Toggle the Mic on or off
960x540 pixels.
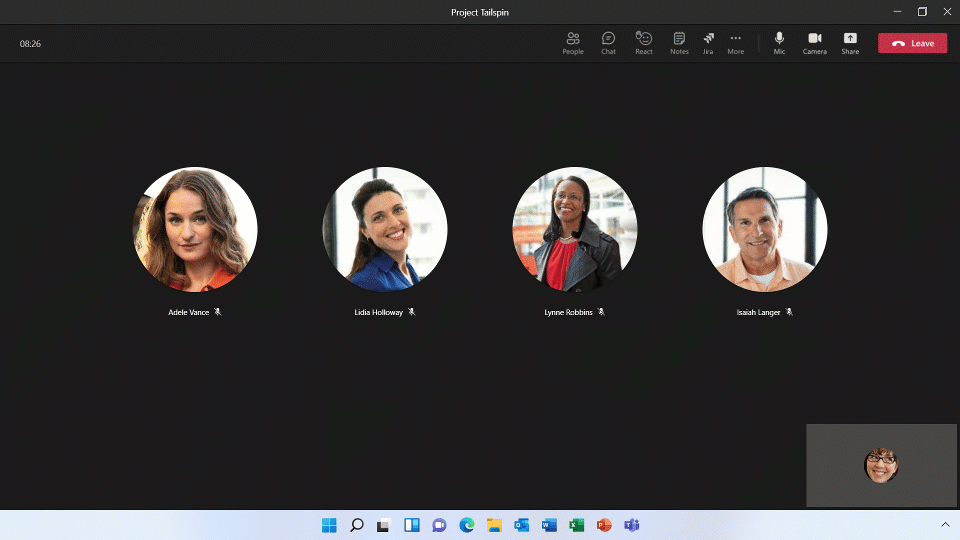tap(779, 43)
